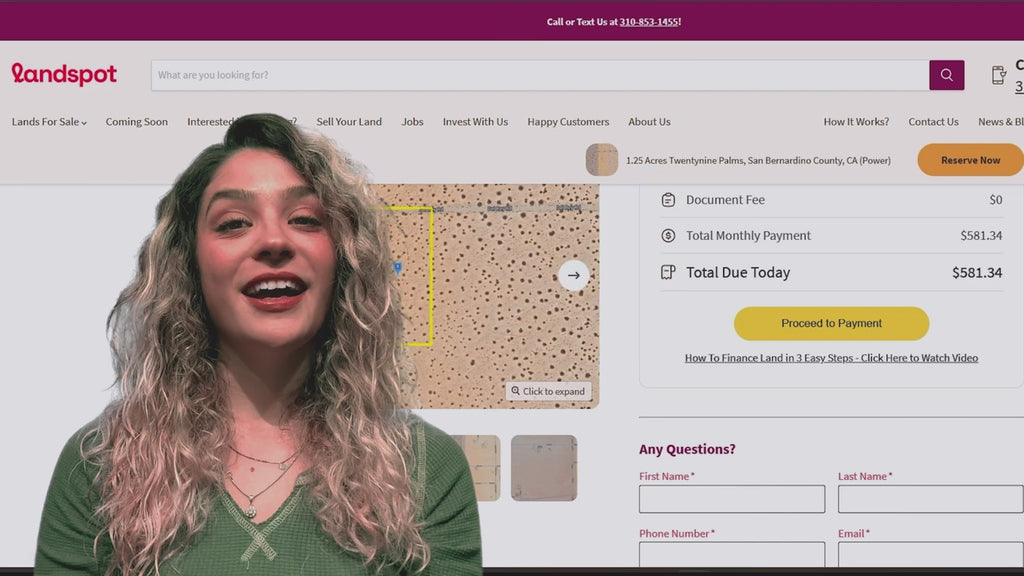
Task: Expand the Lands For Sale dropdown
Action: click(49, 122)
